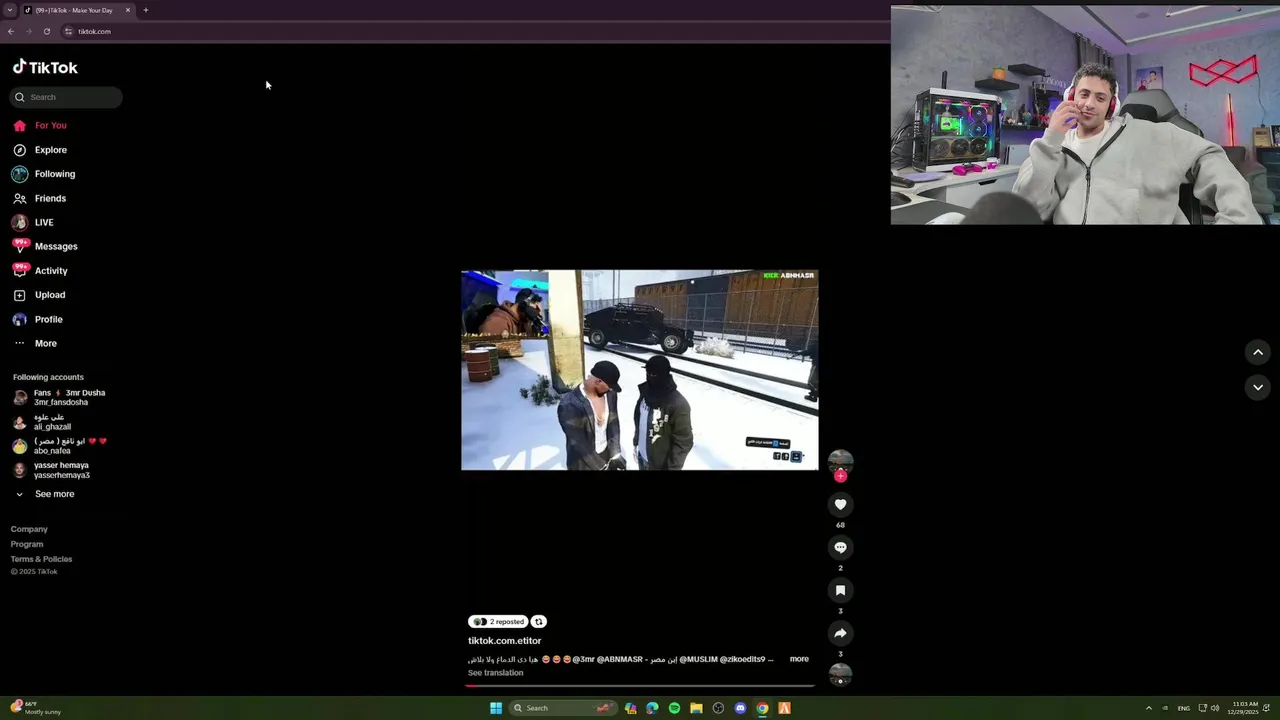Open the volume control in tray

pyautogui.click(x=1215, y=708)
